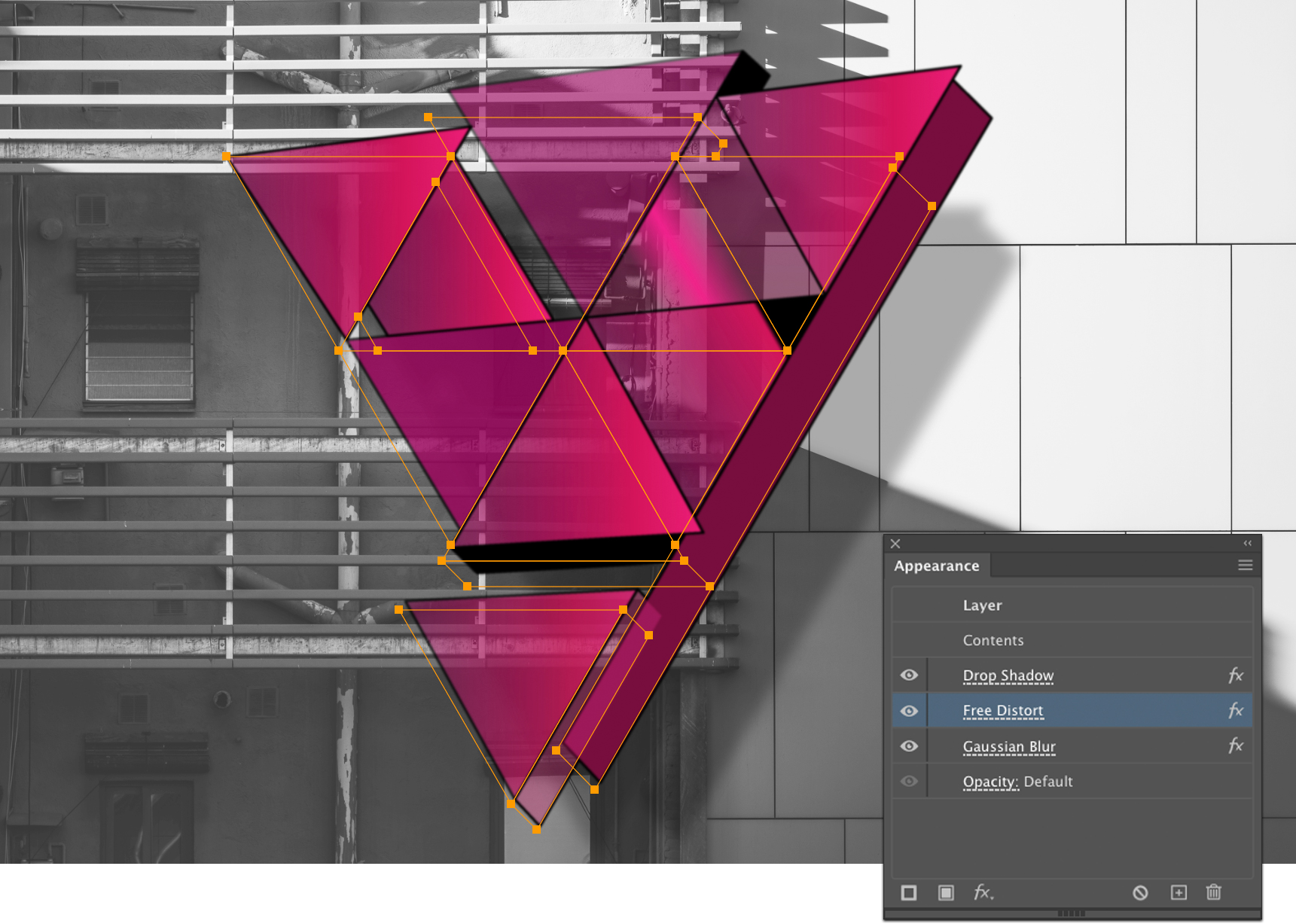Open Free Distort settings via its underlined label
The height and width of the screenshot is (924, 1296).
[1002, 709]
